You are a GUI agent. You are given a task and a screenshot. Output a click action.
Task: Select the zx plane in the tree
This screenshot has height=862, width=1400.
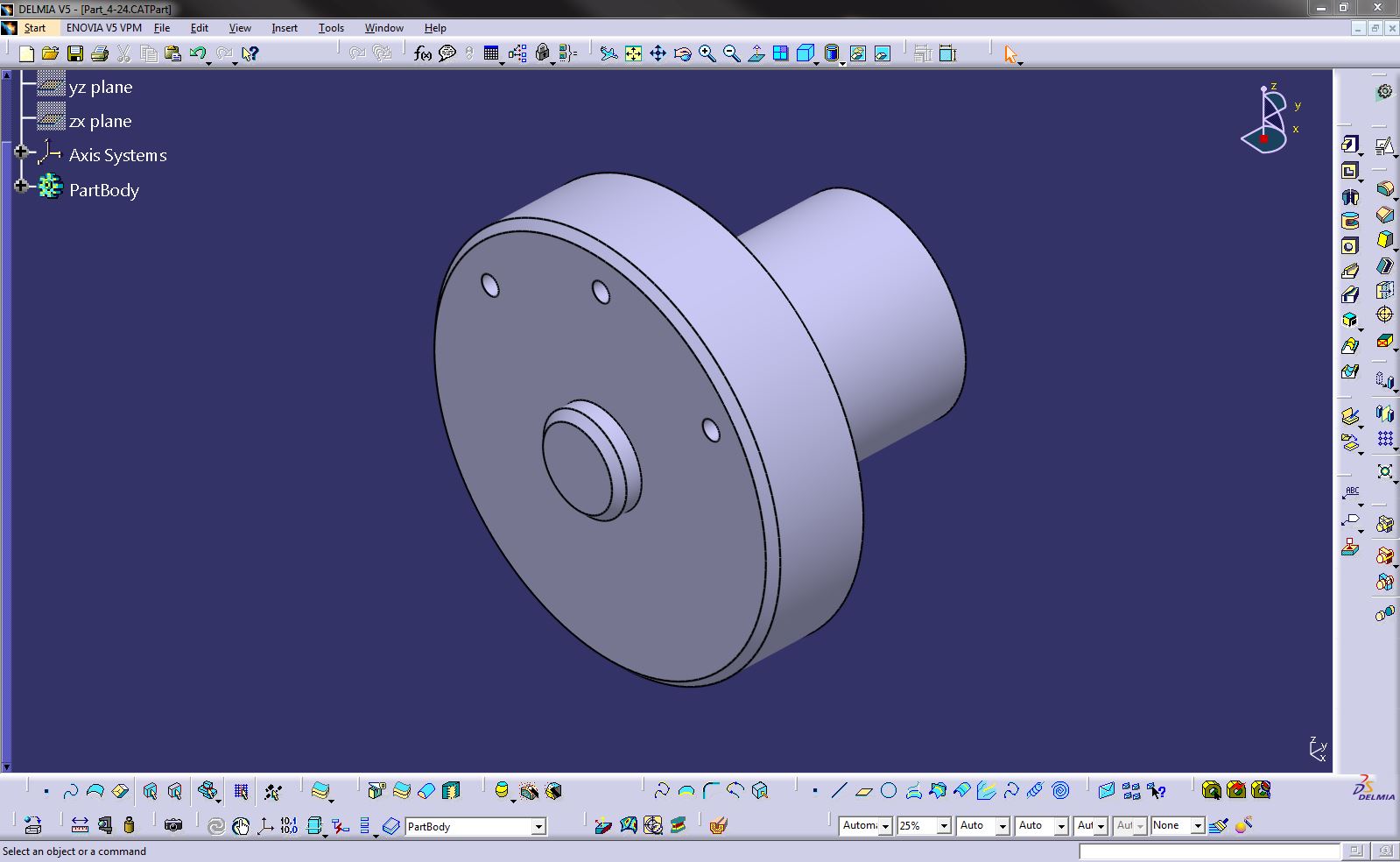click(100, 121)
